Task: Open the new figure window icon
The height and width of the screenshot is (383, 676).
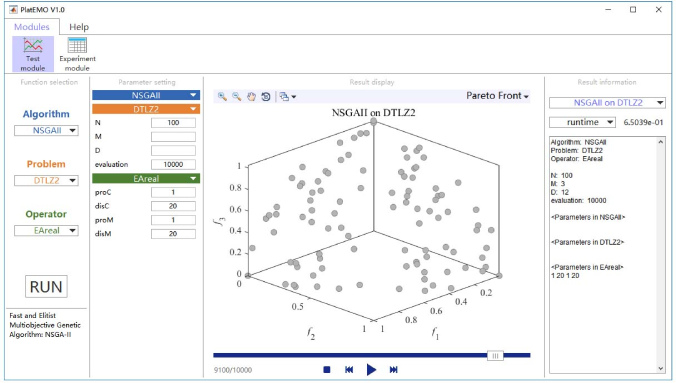Action: click(x=284, y=97)
